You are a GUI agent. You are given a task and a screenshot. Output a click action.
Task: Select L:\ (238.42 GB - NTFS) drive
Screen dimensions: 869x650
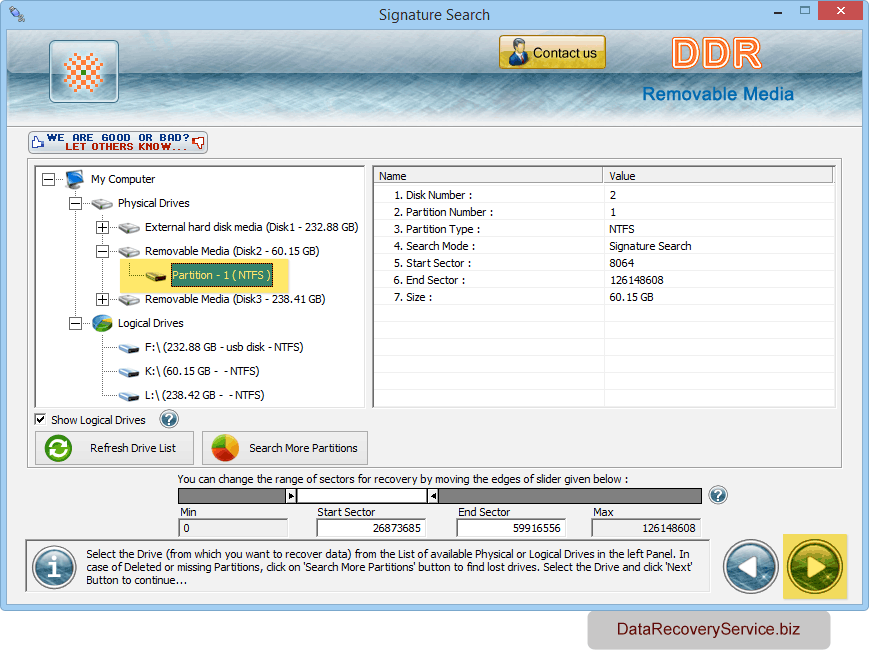[205, 395]
